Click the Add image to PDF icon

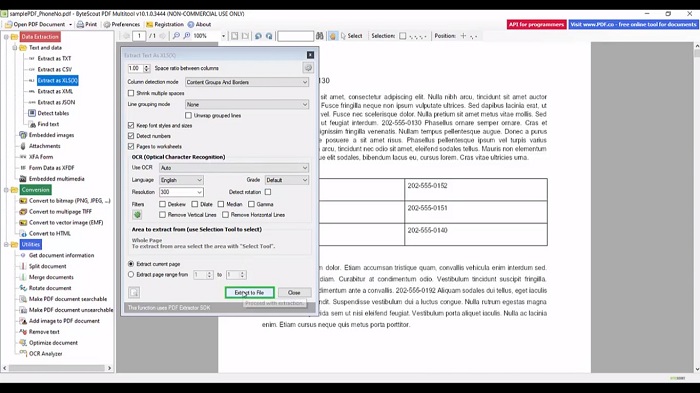click(x=23, y=321)
